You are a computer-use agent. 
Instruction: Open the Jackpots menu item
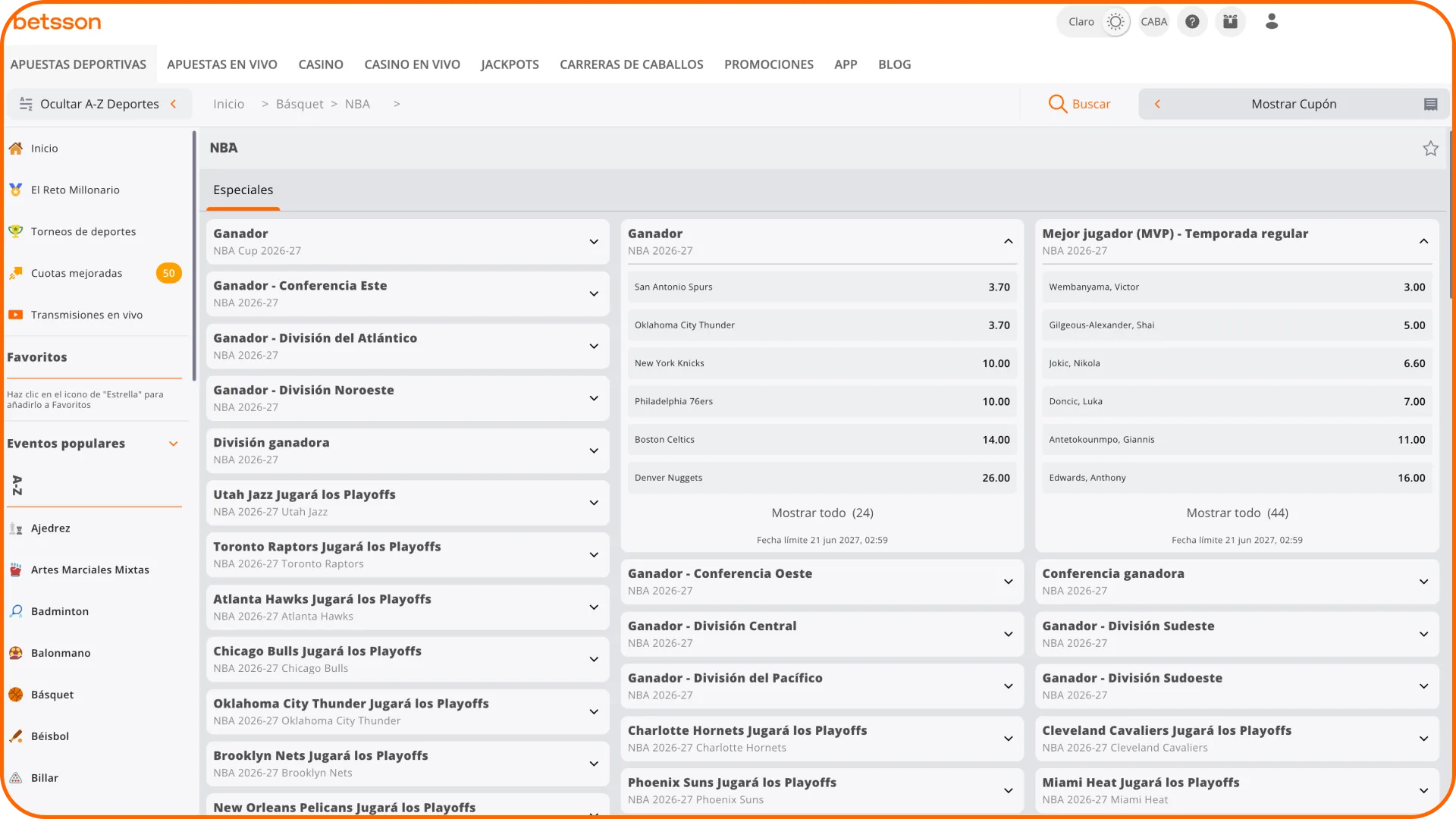(x=510, y=64)
